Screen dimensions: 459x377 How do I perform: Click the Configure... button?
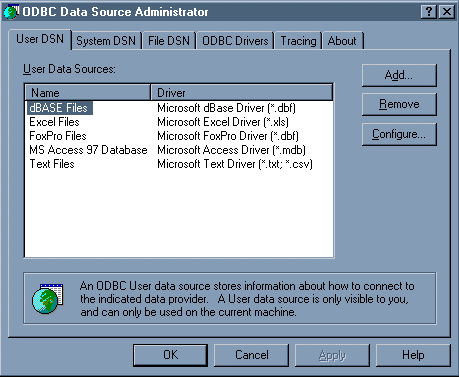pyautogui.click(x=399, y=134)
